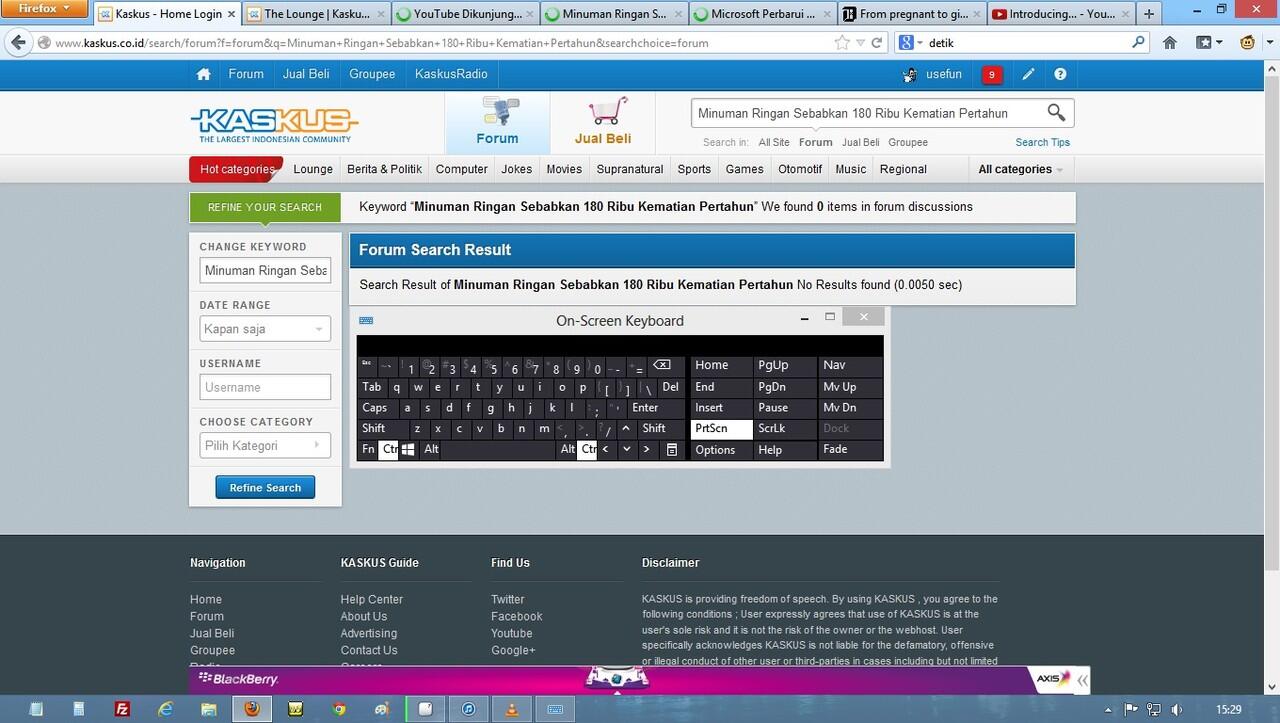
Task: Open FileZilla from the taskbar
Action: click(x=122, y=709)
